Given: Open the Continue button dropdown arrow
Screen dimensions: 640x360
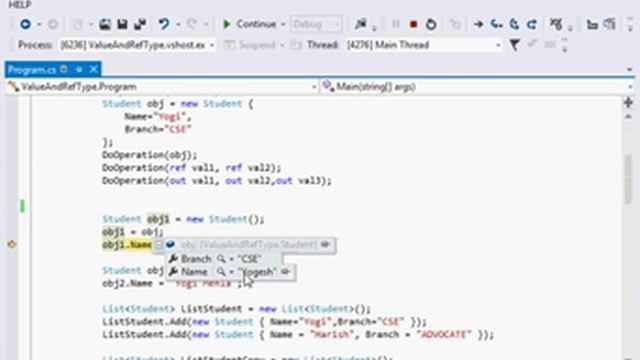Looking at the screenshot, I should point(283,25).
